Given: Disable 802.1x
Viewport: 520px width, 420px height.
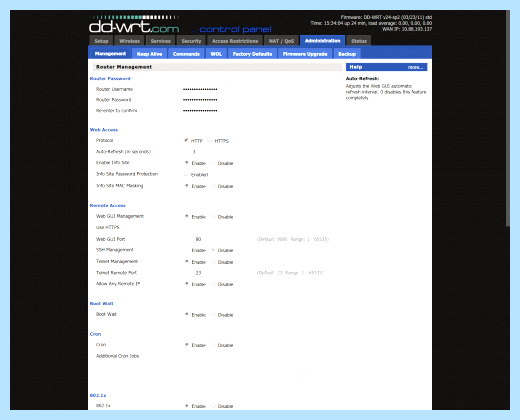Looking at the screenshot, I should click(213, 406).
